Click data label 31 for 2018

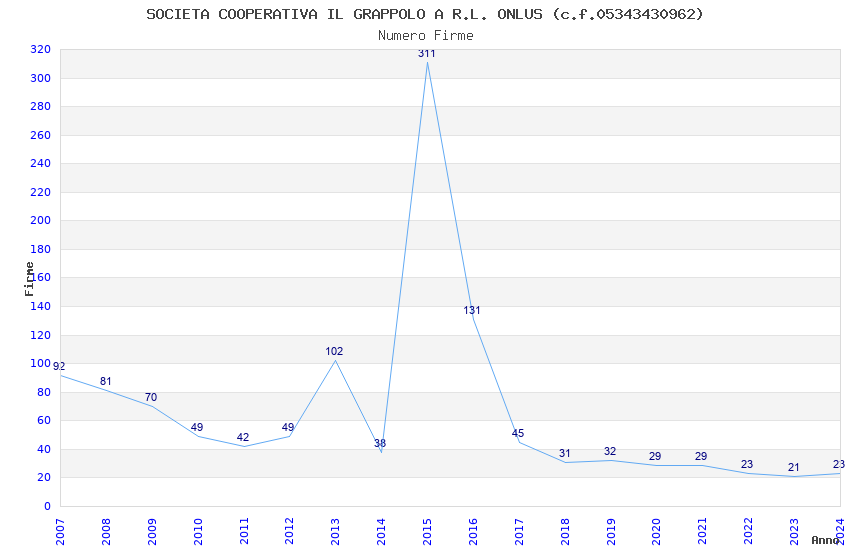click(564, 454)
